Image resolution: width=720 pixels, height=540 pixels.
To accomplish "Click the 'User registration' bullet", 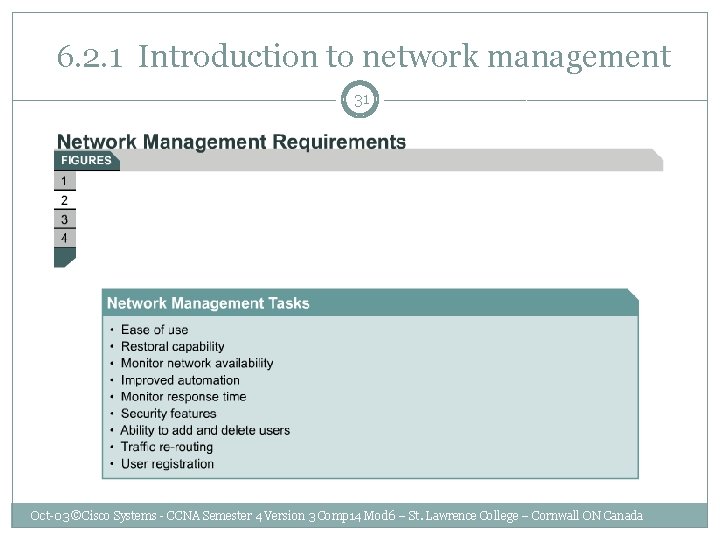I will pos(167,464).
